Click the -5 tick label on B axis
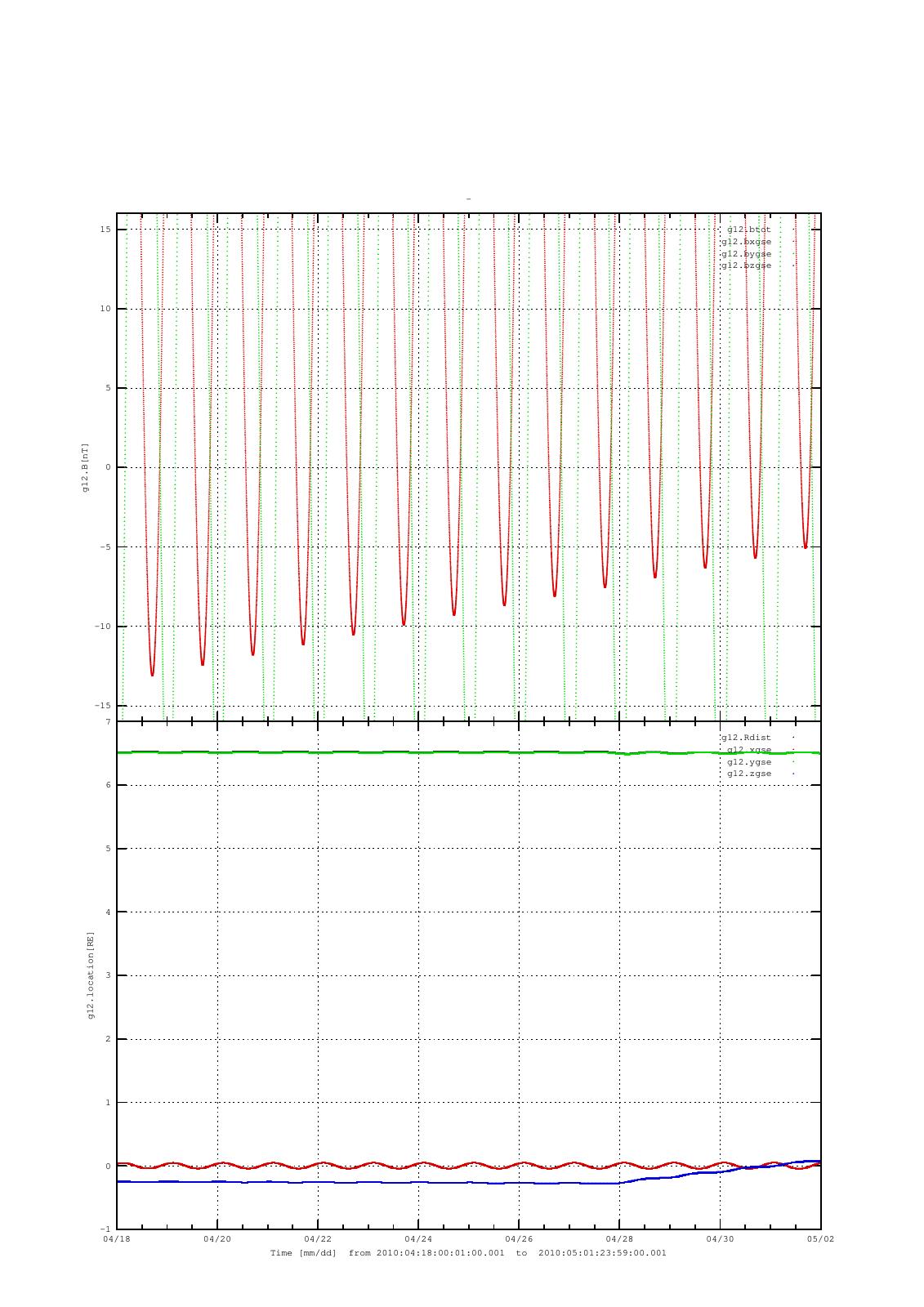 point(105,547)
